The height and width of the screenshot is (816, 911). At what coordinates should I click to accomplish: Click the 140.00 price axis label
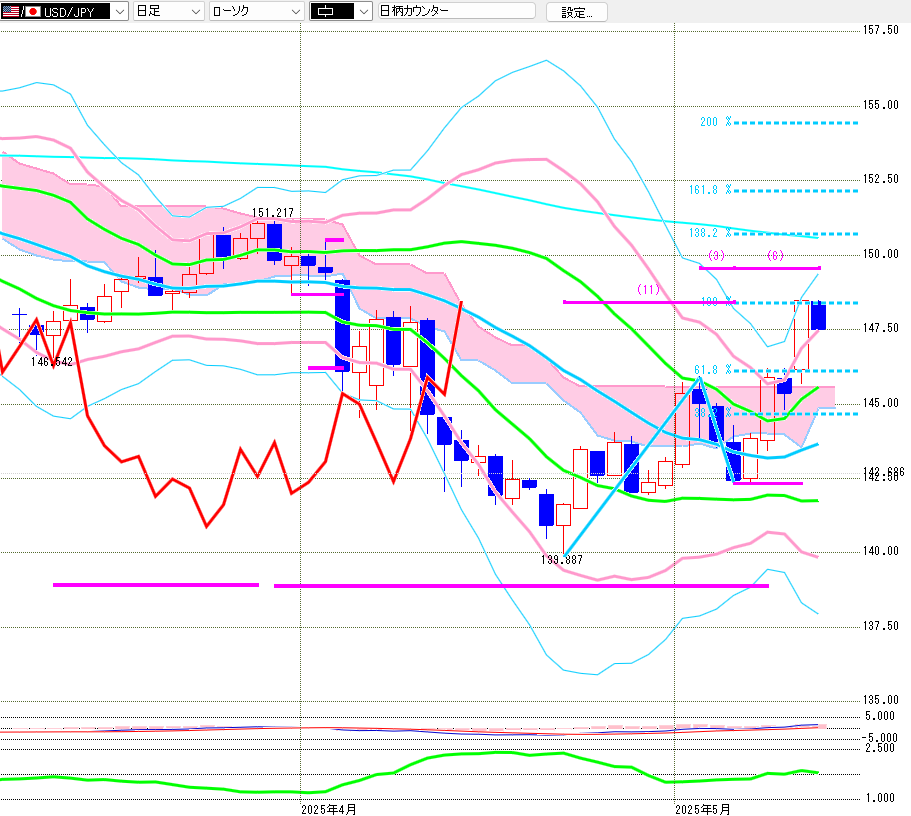click(x=881, y=551)
